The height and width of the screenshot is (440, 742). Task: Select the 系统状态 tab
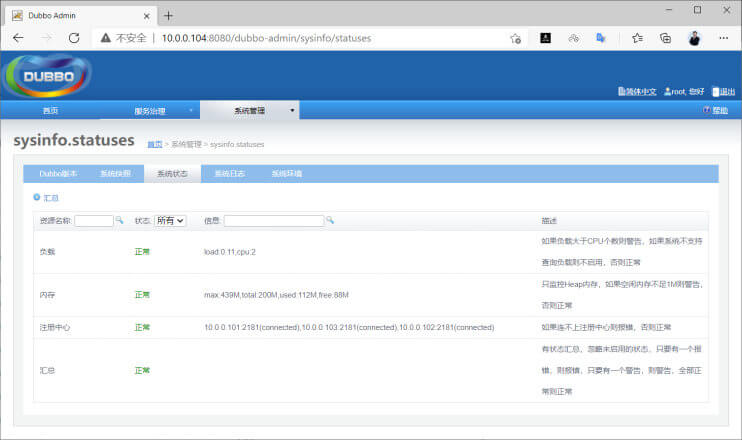172,174
